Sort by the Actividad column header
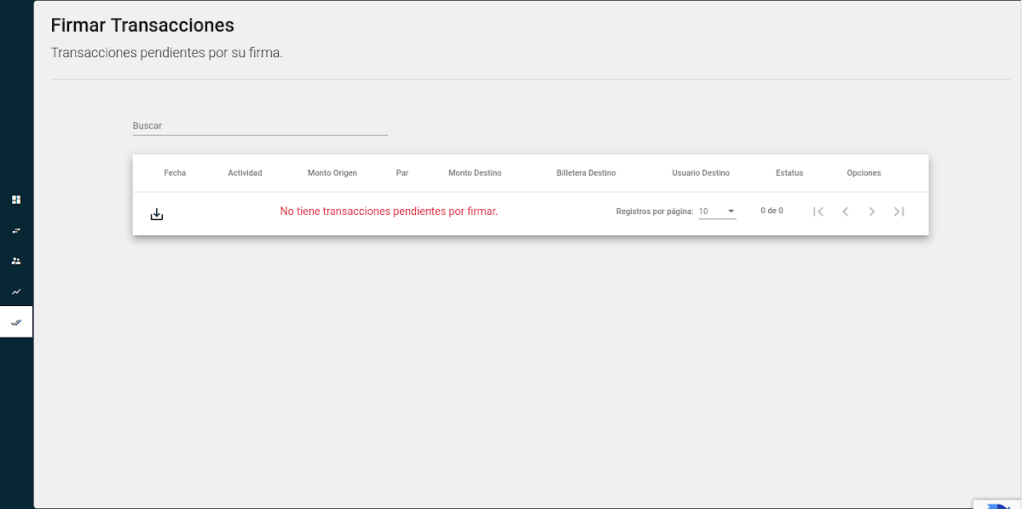This screenshot has width=1023, height=509. pos(245,173)
